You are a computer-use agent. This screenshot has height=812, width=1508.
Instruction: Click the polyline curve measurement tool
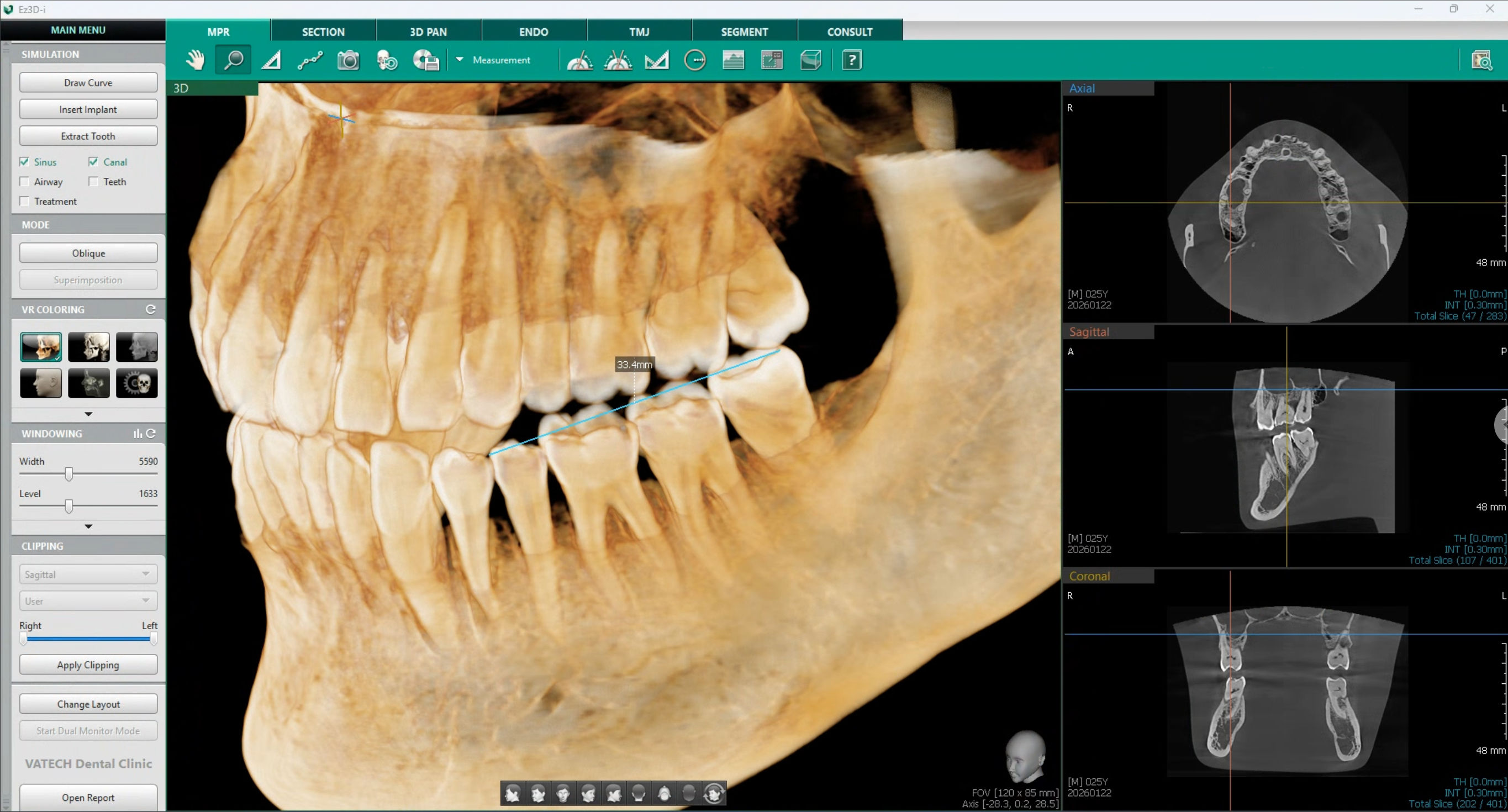pos(310,60)
